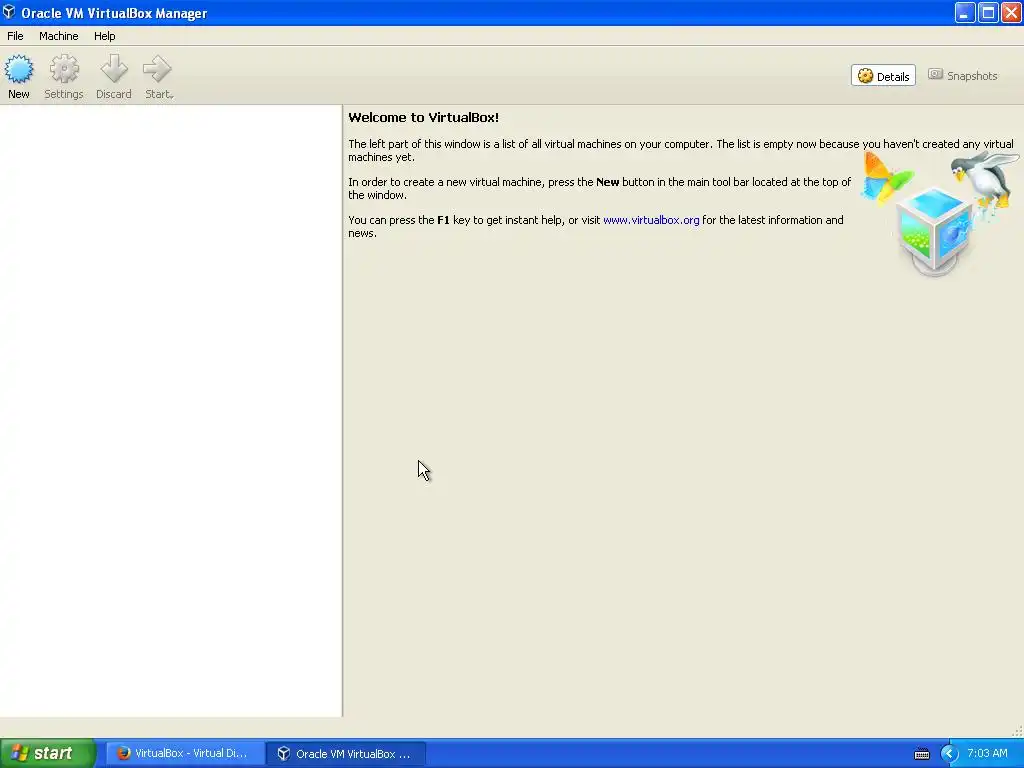
Task: Open the Windows start menu
Action: [48, 753]
